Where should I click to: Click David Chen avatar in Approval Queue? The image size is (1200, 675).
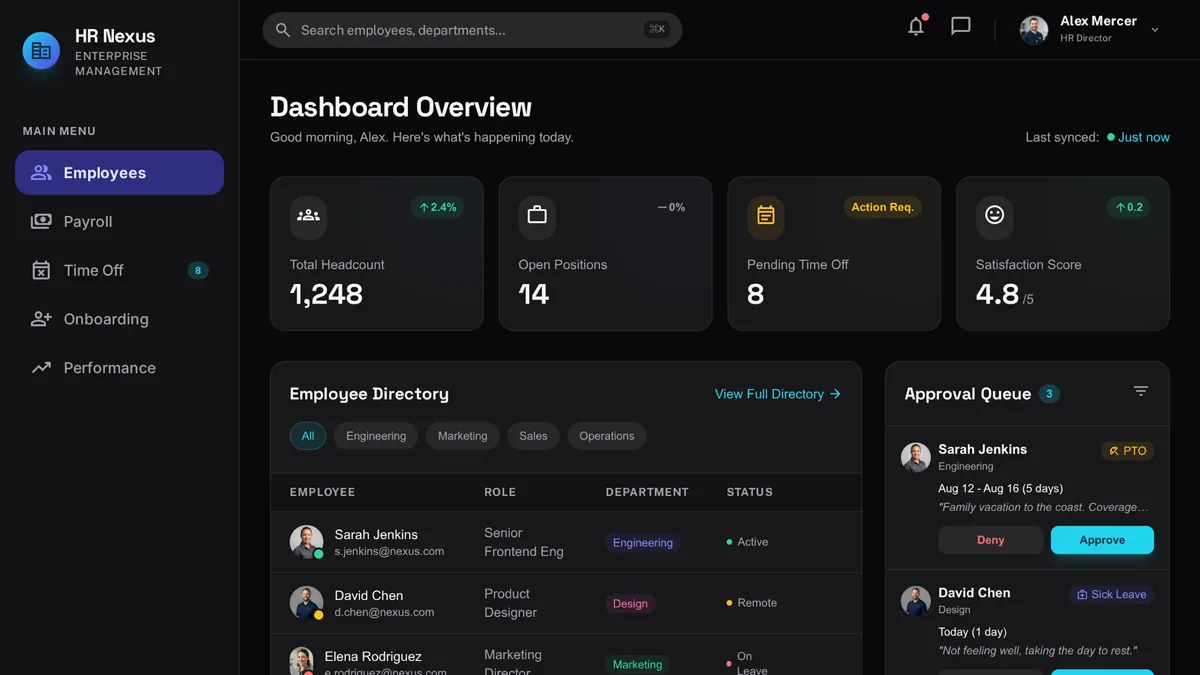916,601
